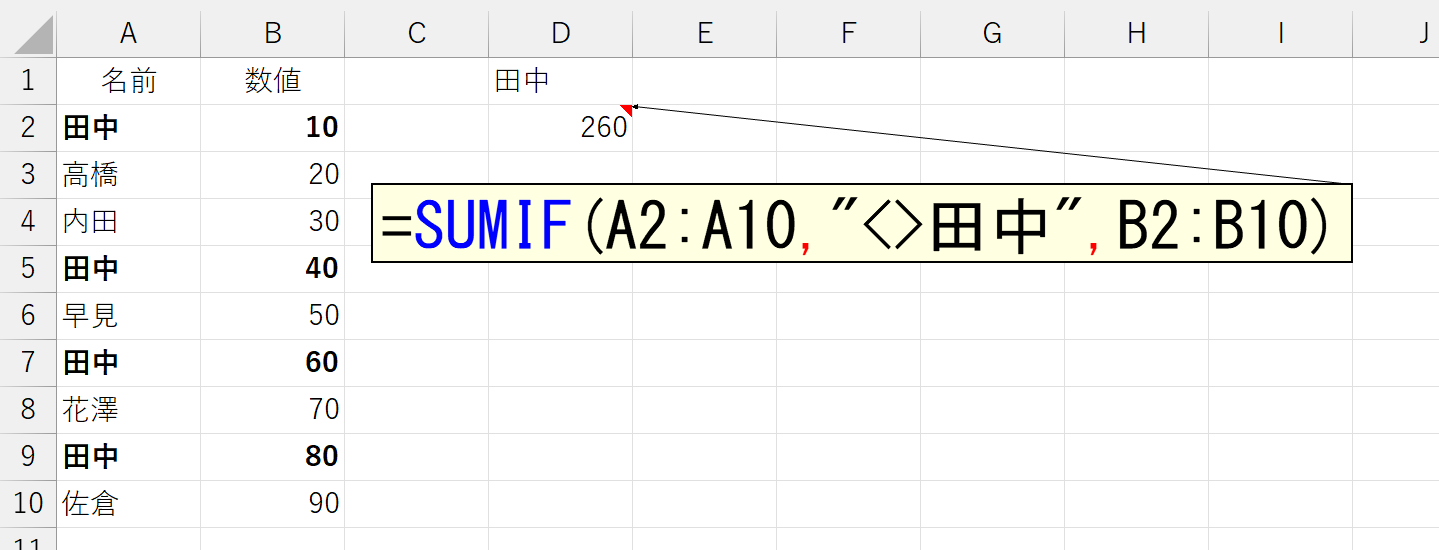Click cell B8 with value 70
This screenshot has width=1439, height=550.
pyautogui.click(x=272, y=410)
